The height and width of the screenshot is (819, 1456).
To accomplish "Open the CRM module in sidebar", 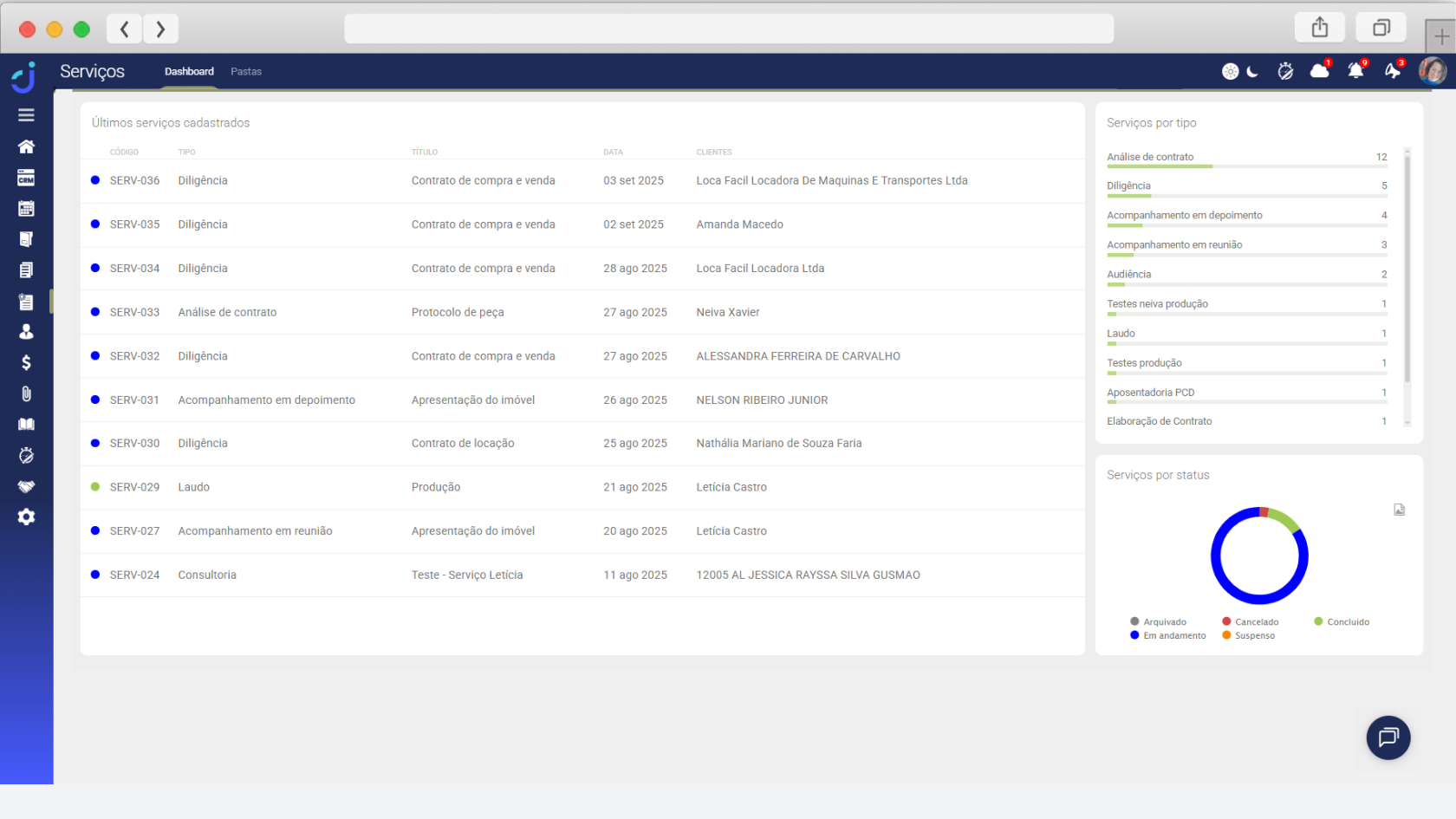I will [26, 178].
